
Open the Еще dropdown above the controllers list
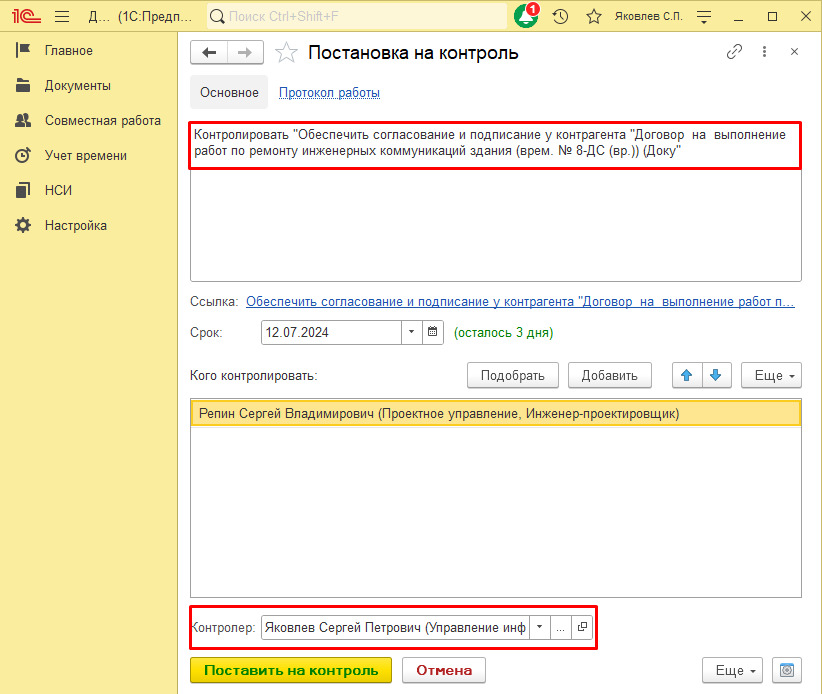click(x=771, y=375)
